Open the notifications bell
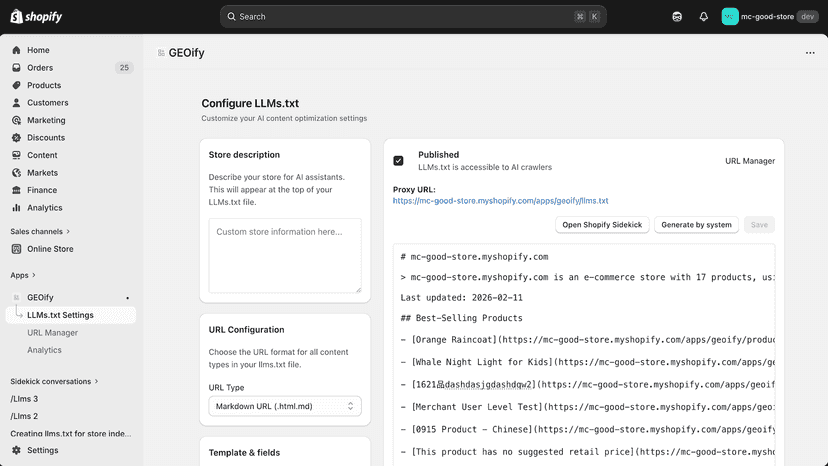The image size is (828, 466). (703, 17)
